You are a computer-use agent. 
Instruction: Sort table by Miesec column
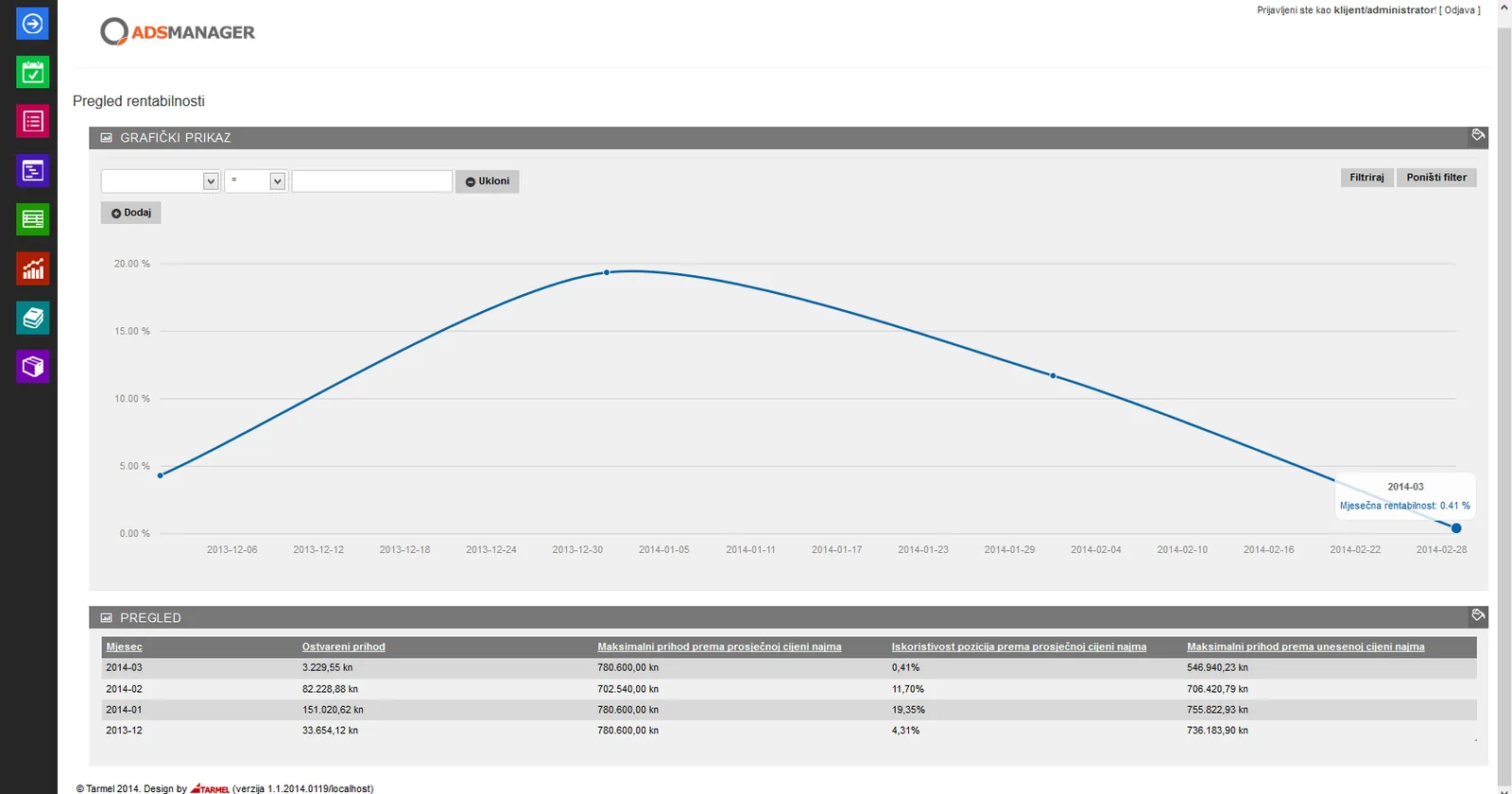[124, 647]
